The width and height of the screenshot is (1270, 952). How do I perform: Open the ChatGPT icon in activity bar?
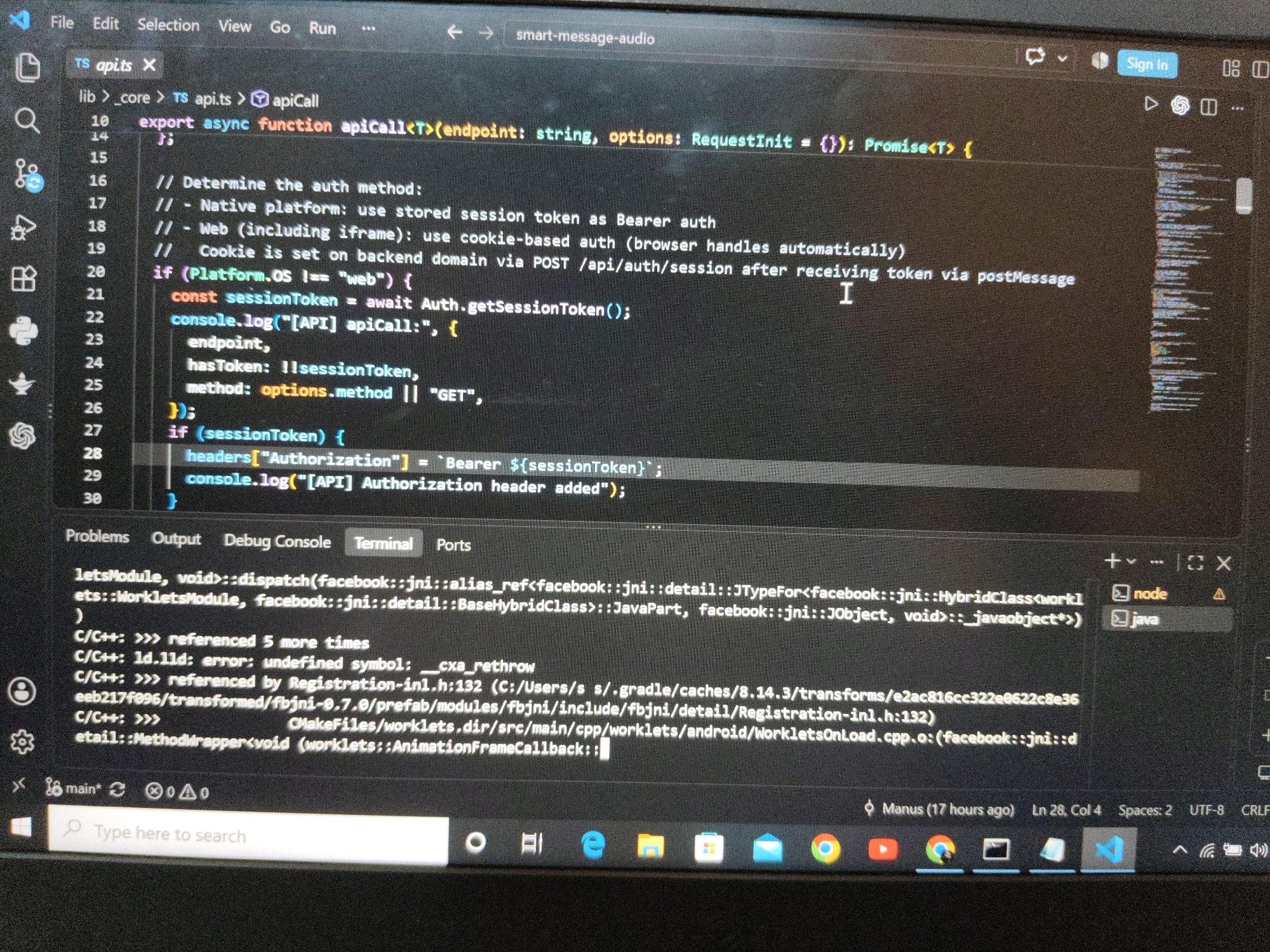22,436
